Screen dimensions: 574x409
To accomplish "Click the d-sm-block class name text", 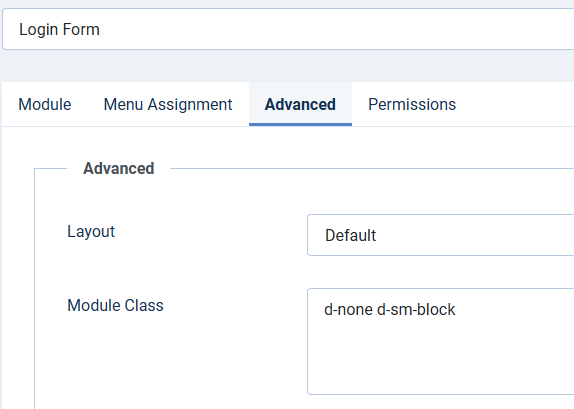I will click(x=416, y=310).
